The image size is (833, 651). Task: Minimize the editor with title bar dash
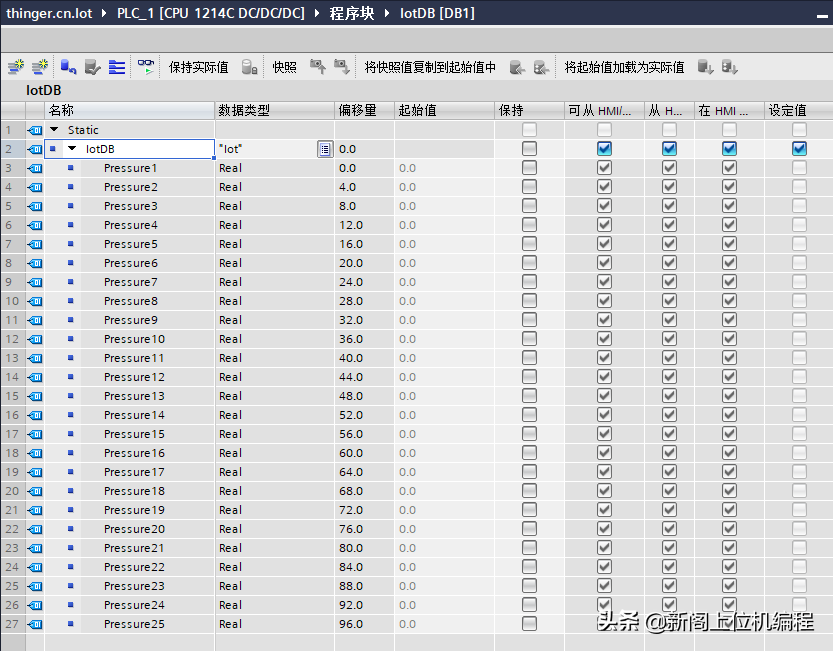tap(821, 16)
